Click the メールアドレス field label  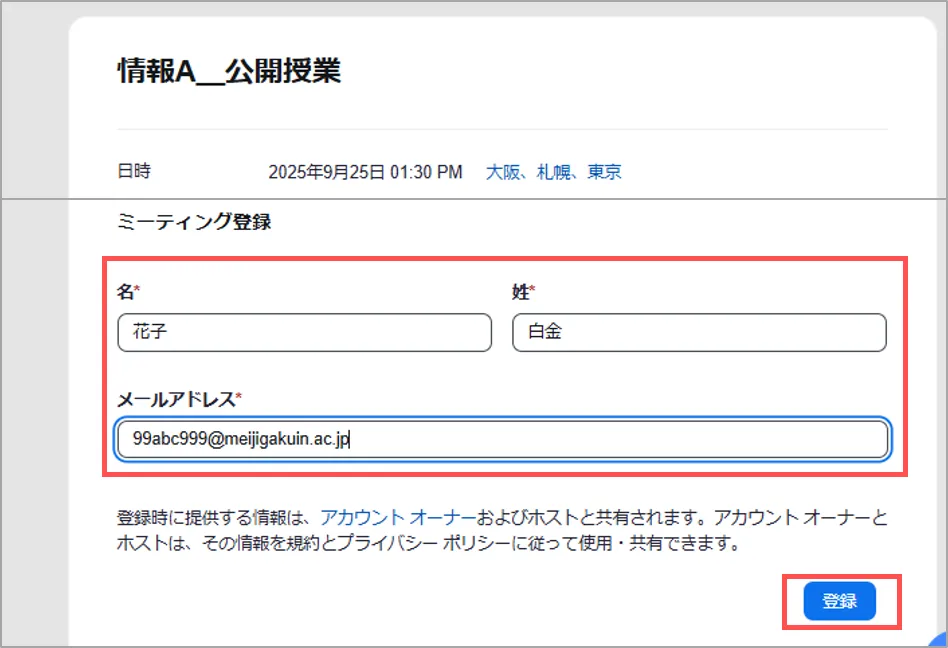click(176, 399)
